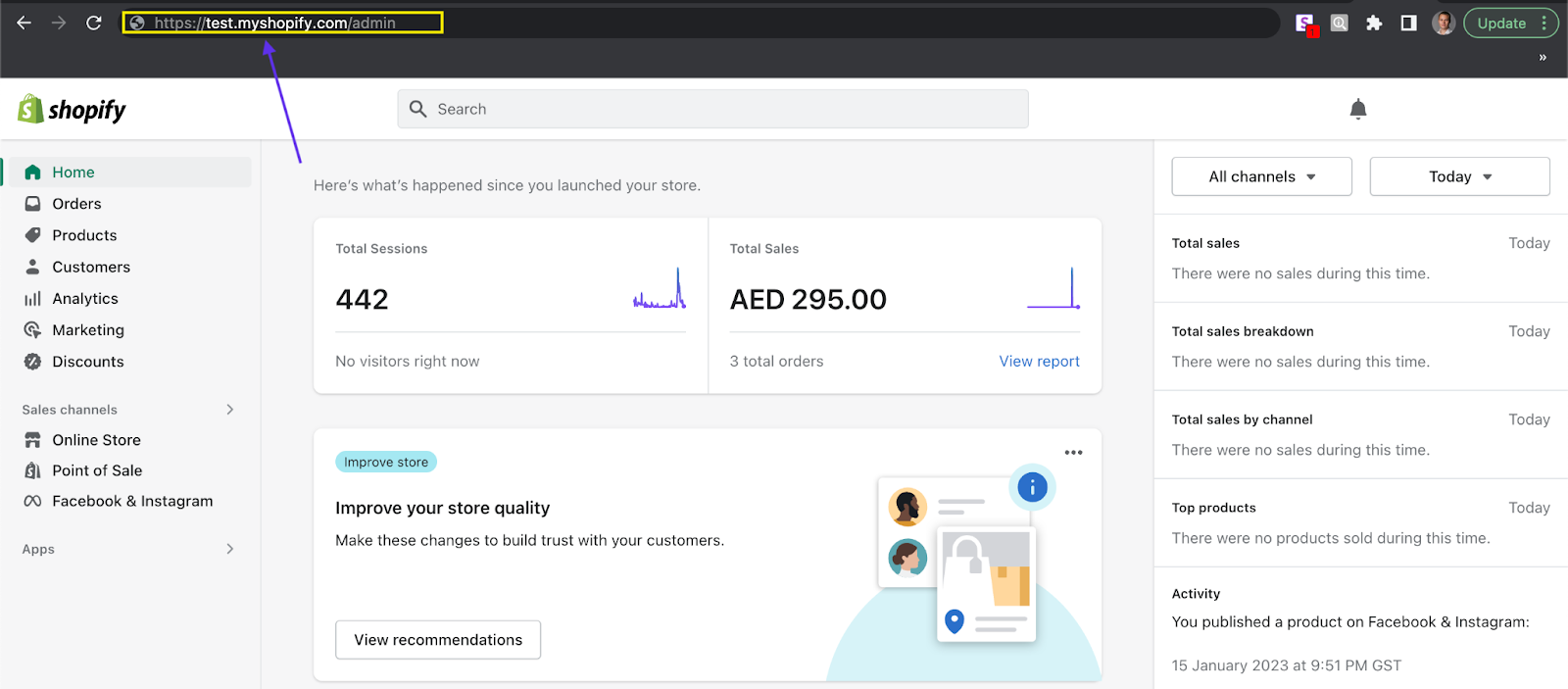The width and height of the screenshot is (1568, 689).
Task: Click the Online Store storefront icon
Action: click(32, 440)
